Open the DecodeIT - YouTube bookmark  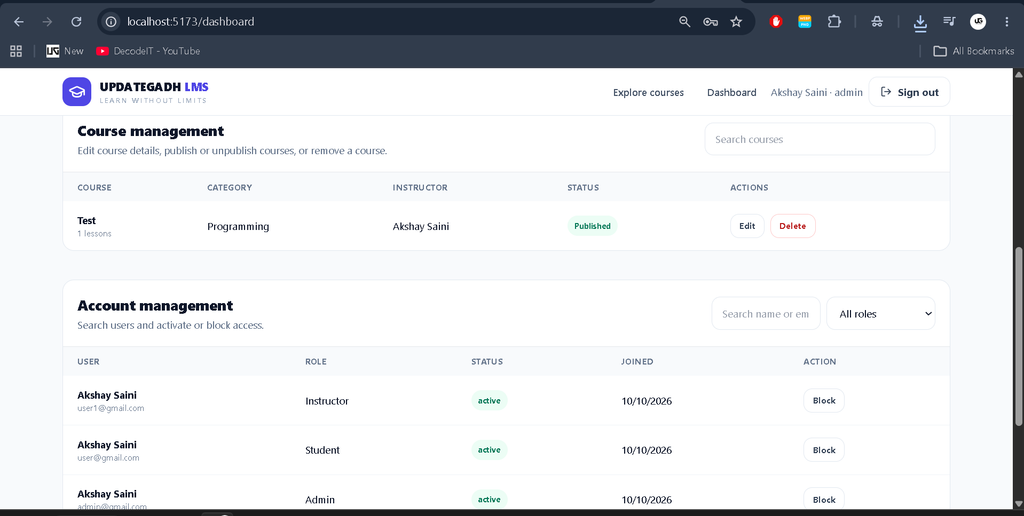point(148,51)
